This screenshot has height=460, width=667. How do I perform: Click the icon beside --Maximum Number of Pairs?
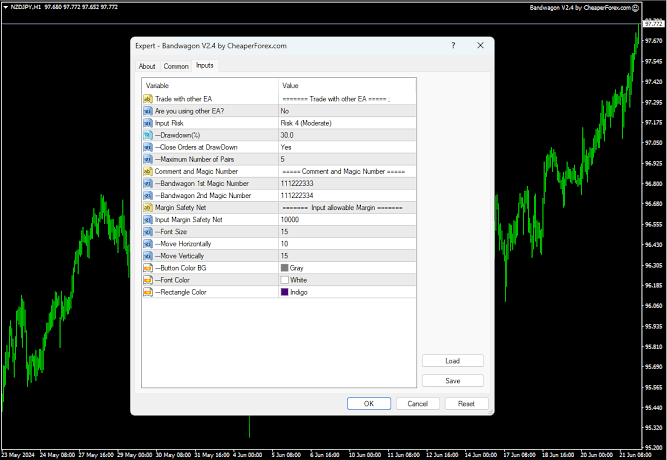(x=148, y=159)
